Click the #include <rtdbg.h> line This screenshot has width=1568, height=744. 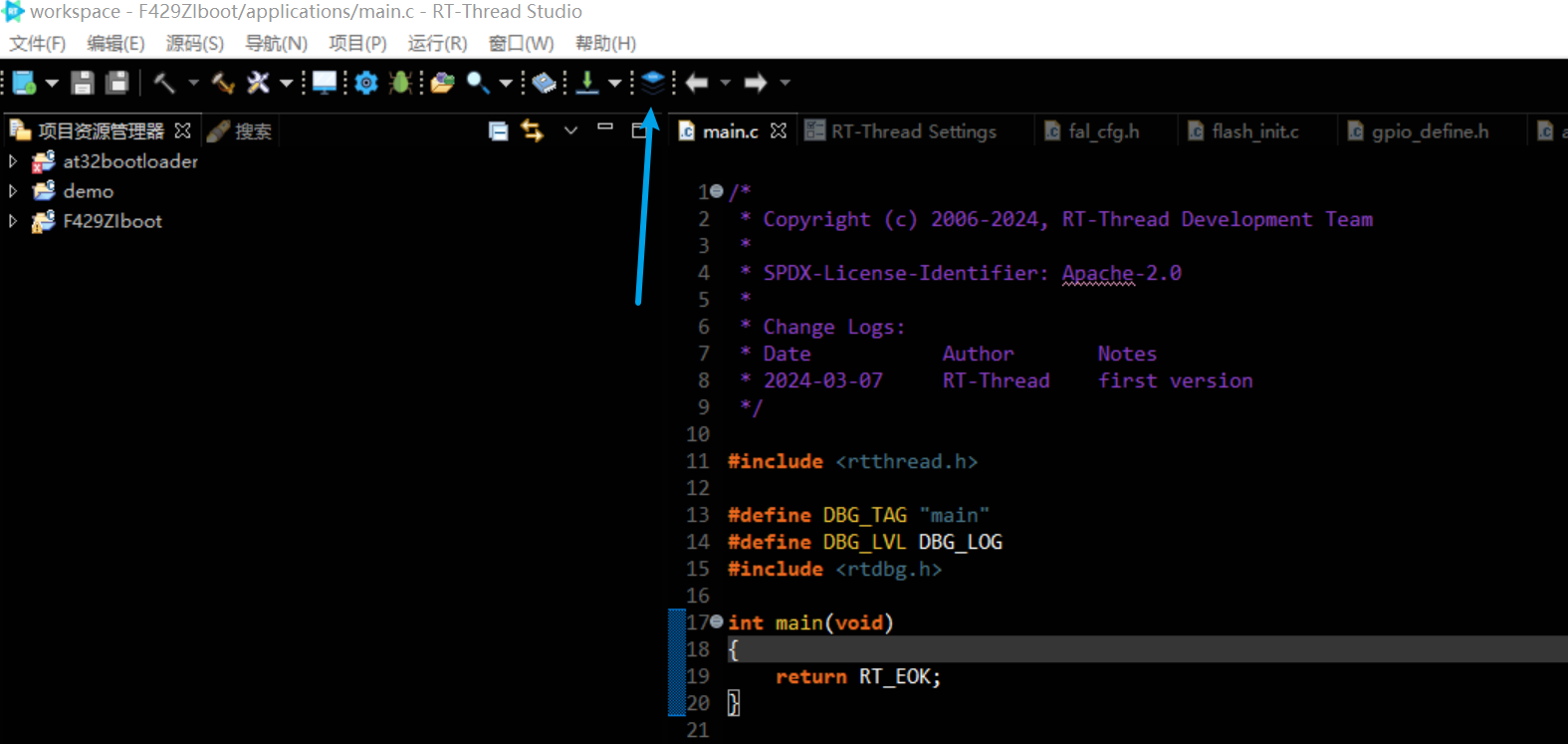(834, 569)
